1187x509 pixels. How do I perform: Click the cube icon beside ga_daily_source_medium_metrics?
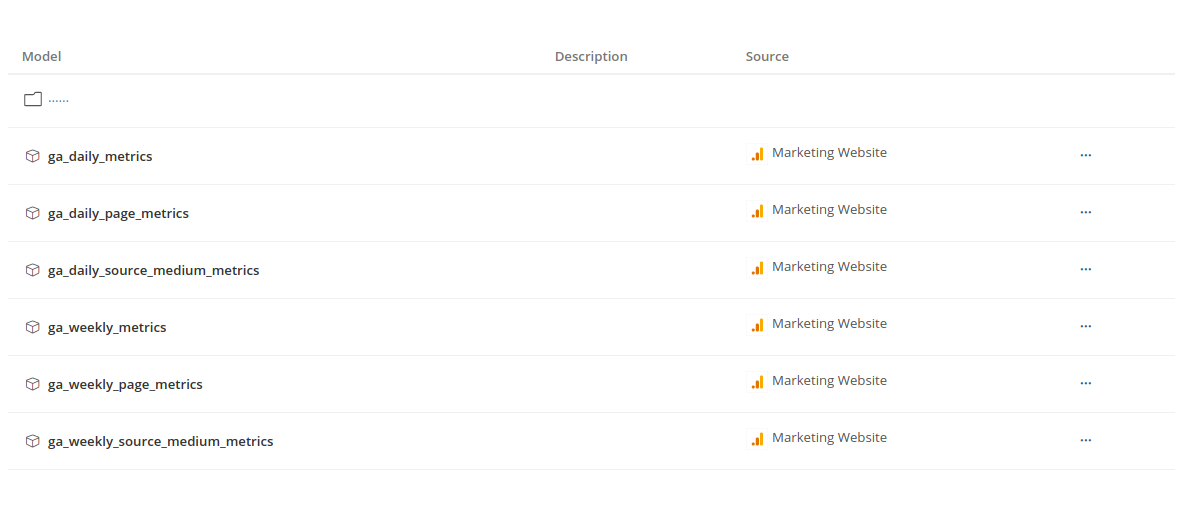pos(33,270)
